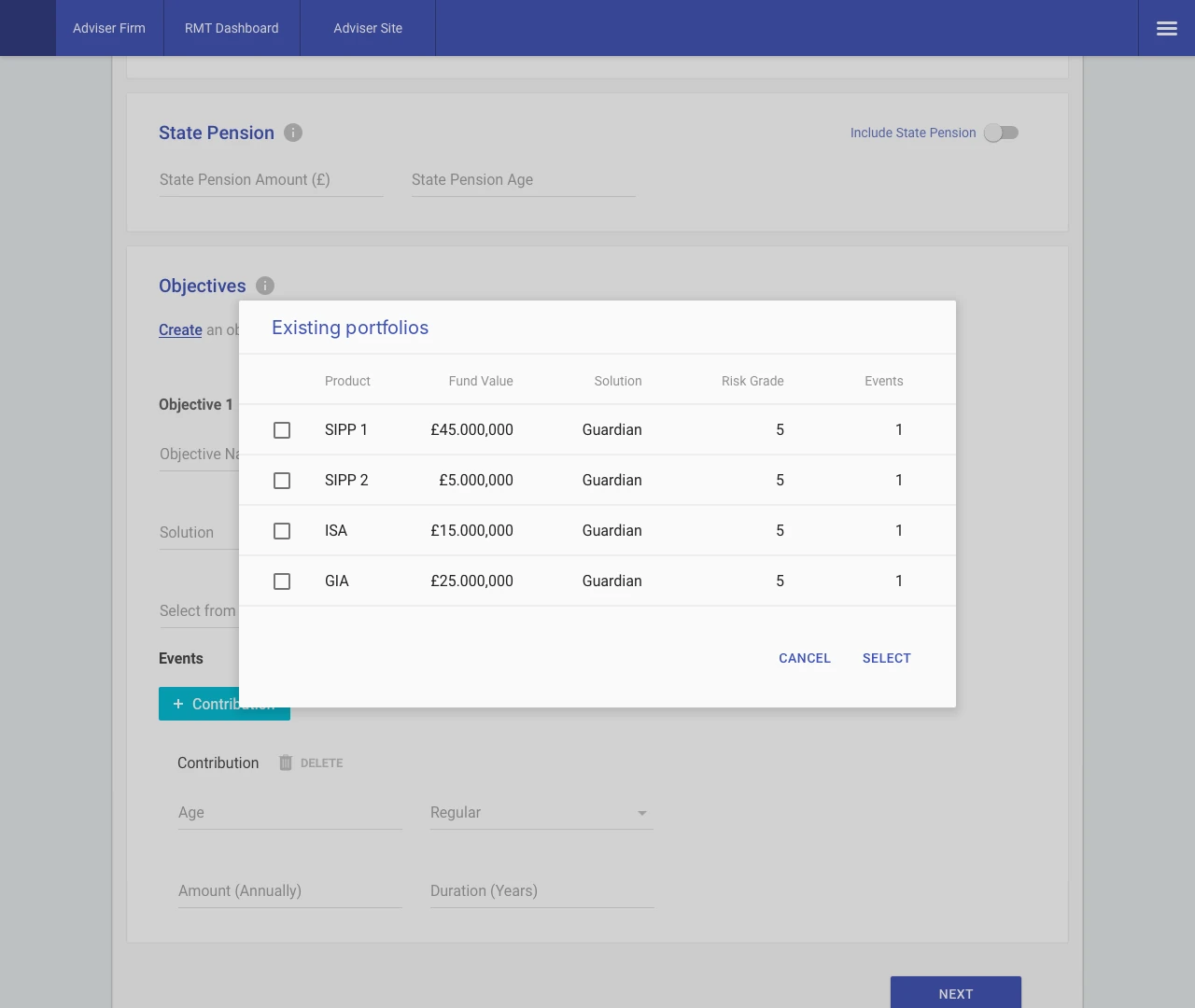The height and width of the screenshot is (1008, 1195).
Task: Toggle Include State Pension switch
Action: coord(1001,133)
